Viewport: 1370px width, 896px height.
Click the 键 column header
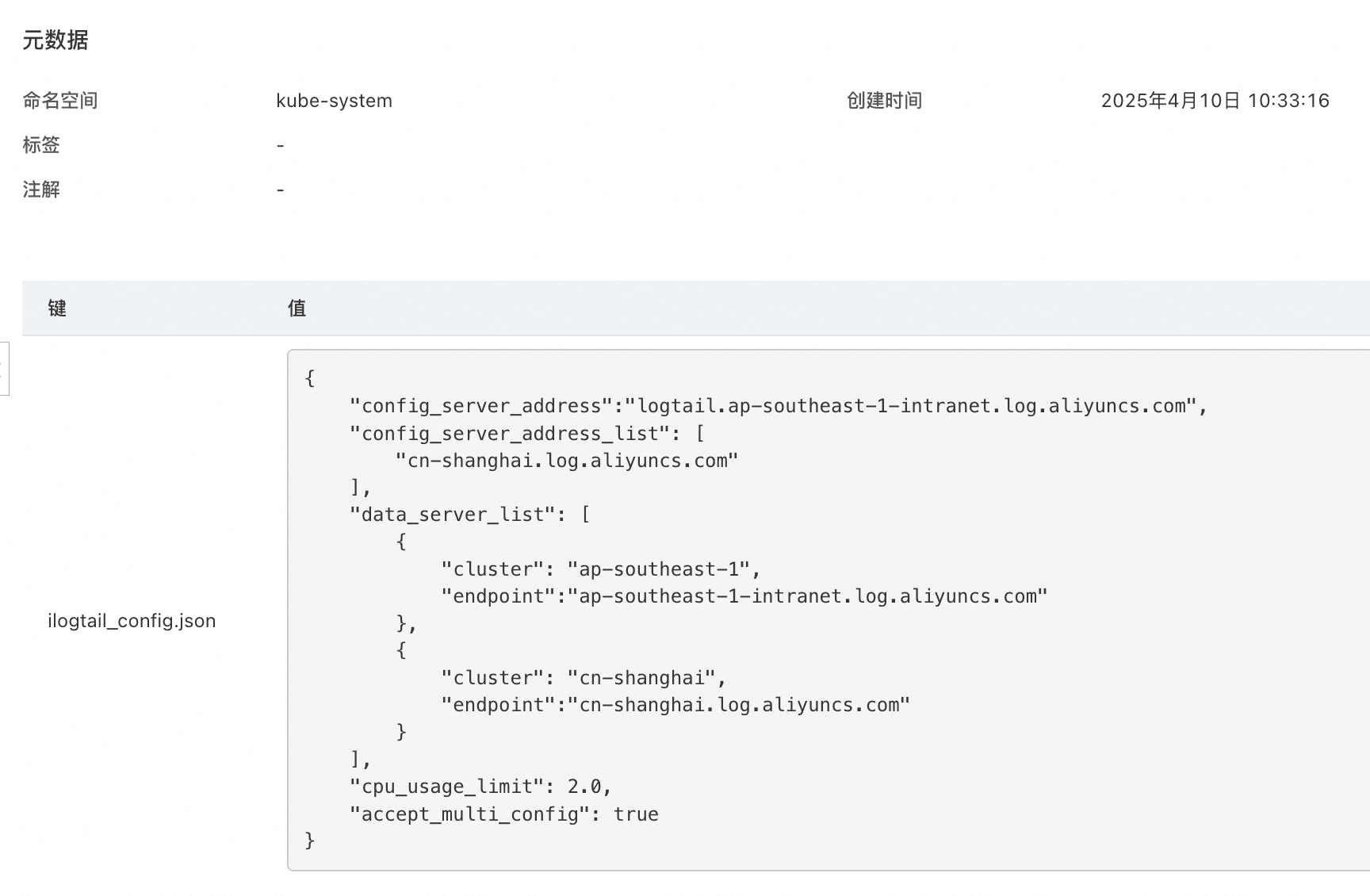click(57, 308)
